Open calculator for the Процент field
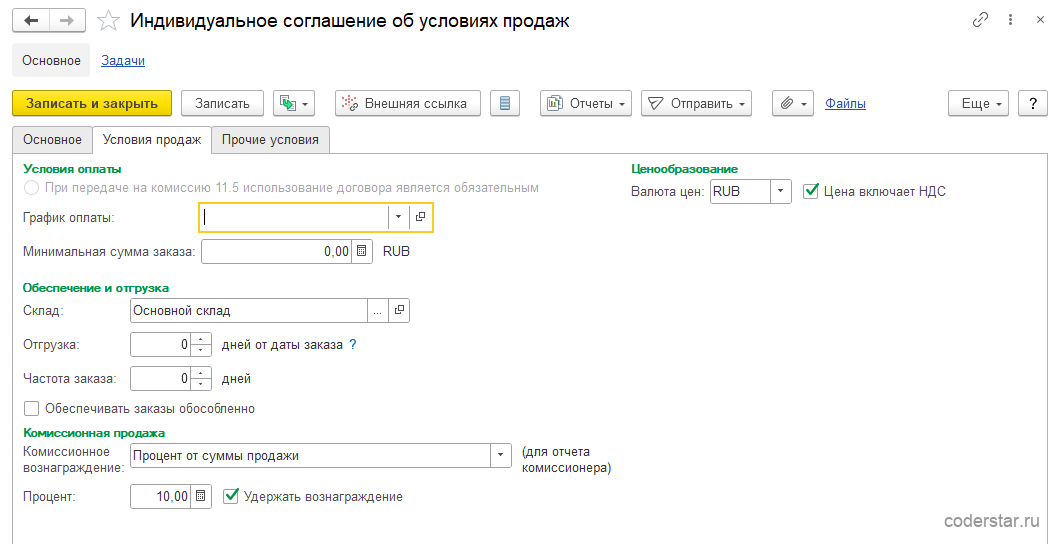Viewport: 1064px width, 544px height. 201,497
